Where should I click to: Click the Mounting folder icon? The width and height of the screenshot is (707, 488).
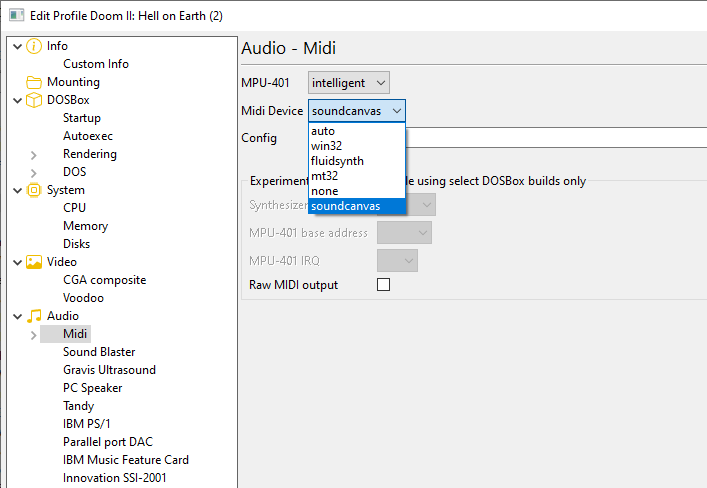[34, 82]
